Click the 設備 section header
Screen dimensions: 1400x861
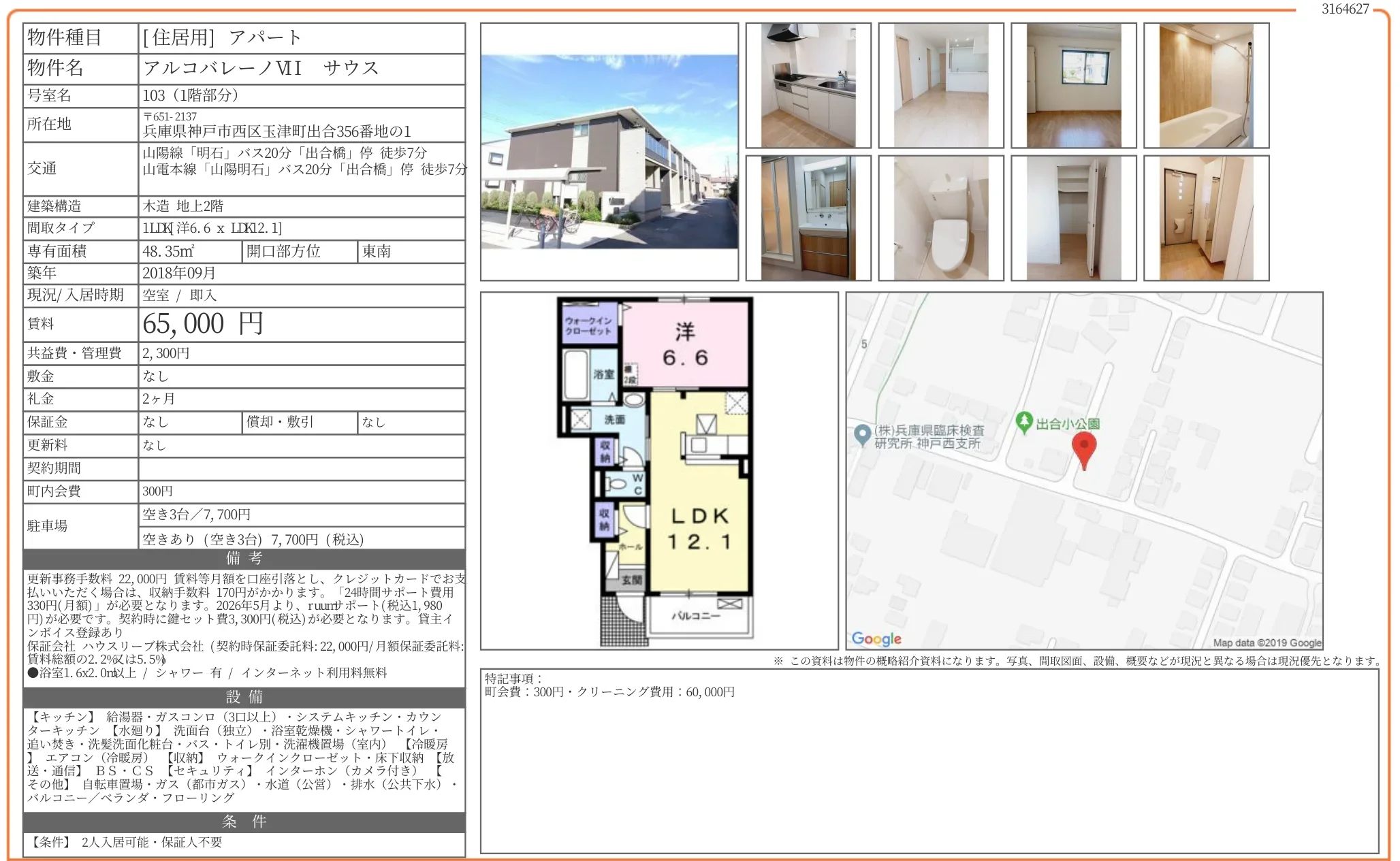pos(244,697)
